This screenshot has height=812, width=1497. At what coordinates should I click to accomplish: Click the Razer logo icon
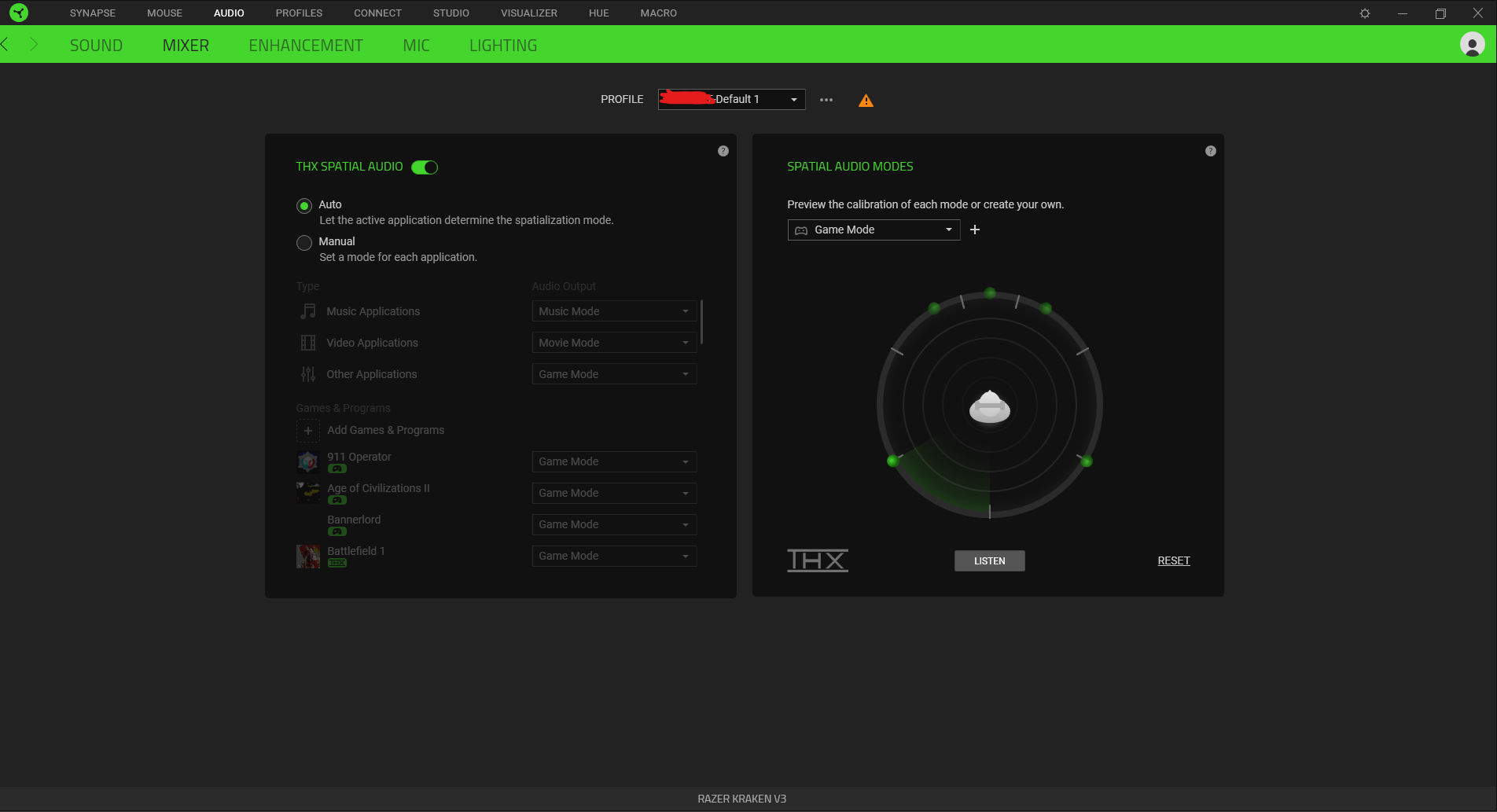[19, 13]
